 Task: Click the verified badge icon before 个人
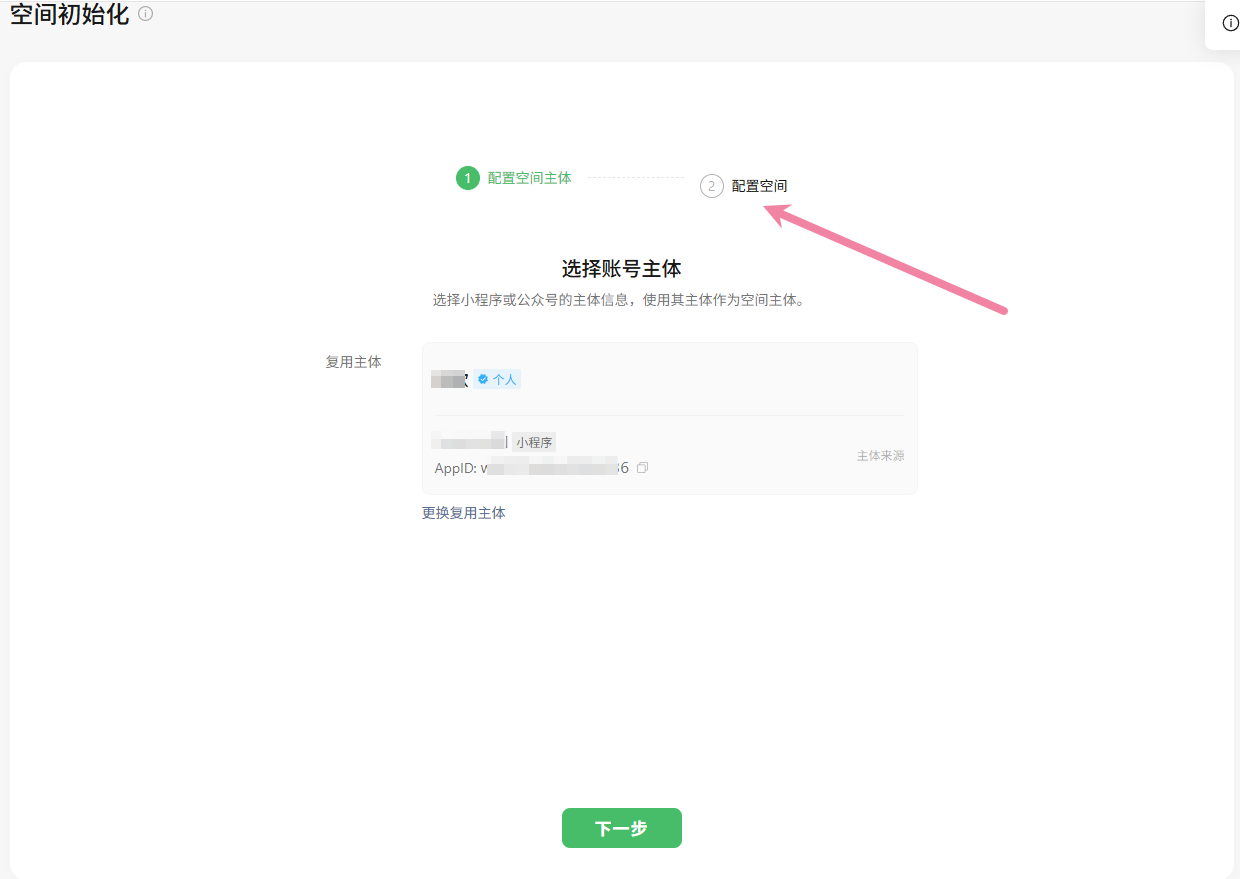pos(483,379)
